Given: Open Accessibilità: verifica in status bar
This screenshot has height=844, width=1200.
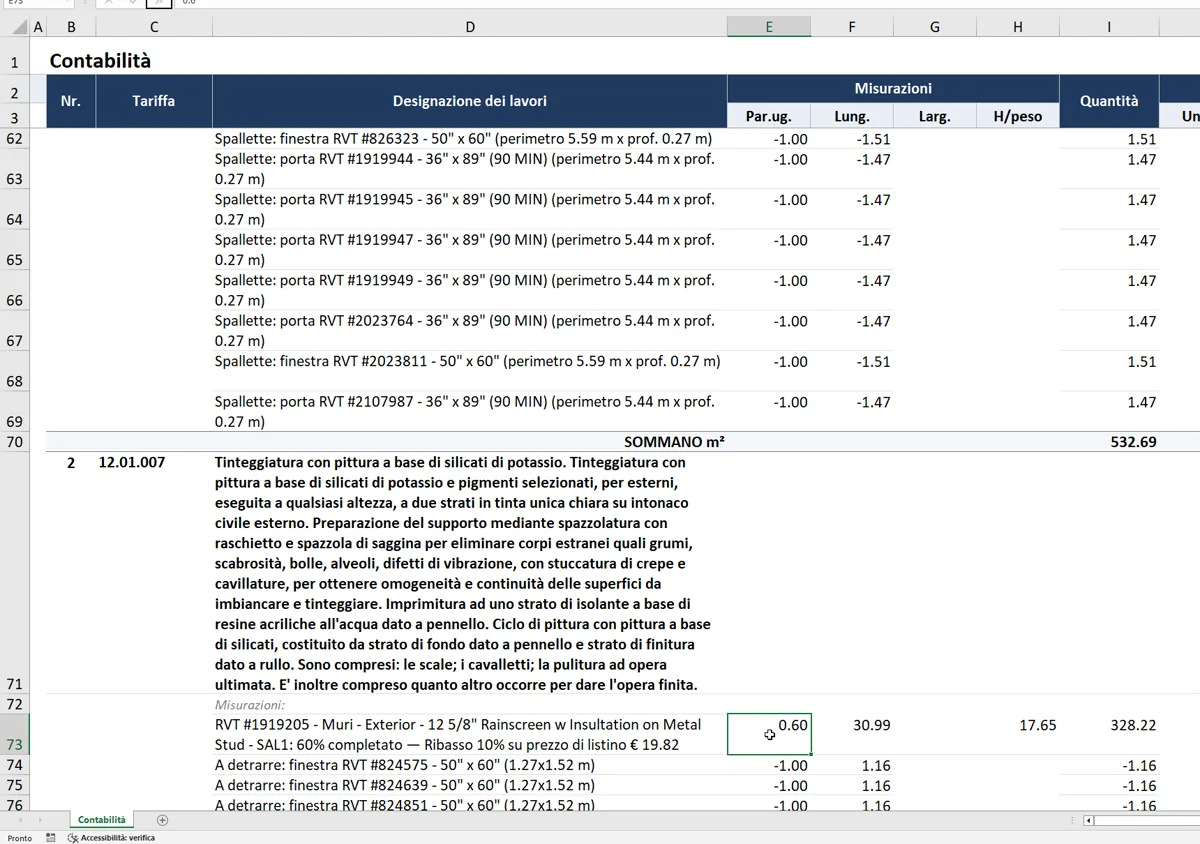Looking at the screenshot, I should [111, 838].
